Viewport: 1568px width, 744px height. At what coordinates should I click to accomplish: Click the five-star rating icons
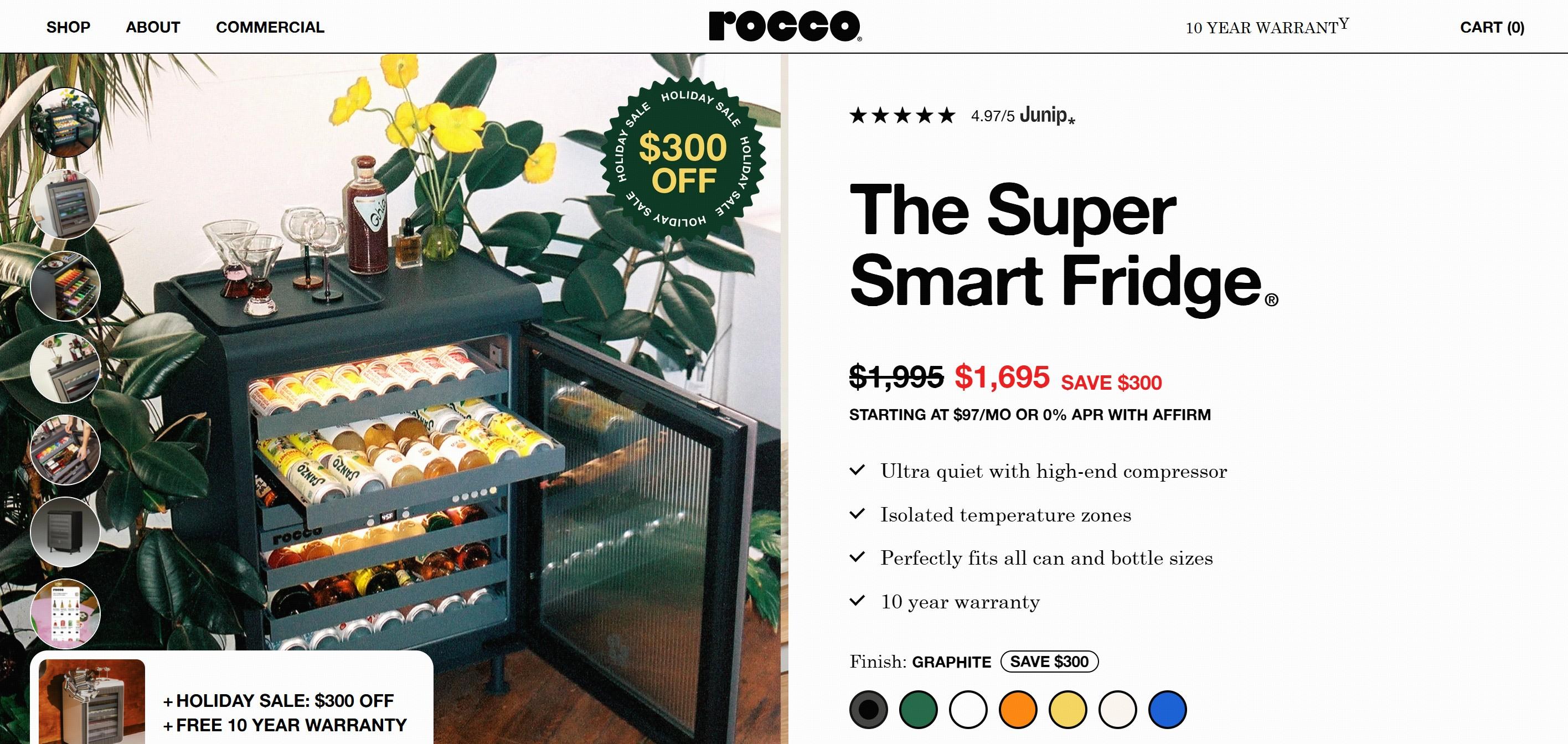(x=902, y=115)
